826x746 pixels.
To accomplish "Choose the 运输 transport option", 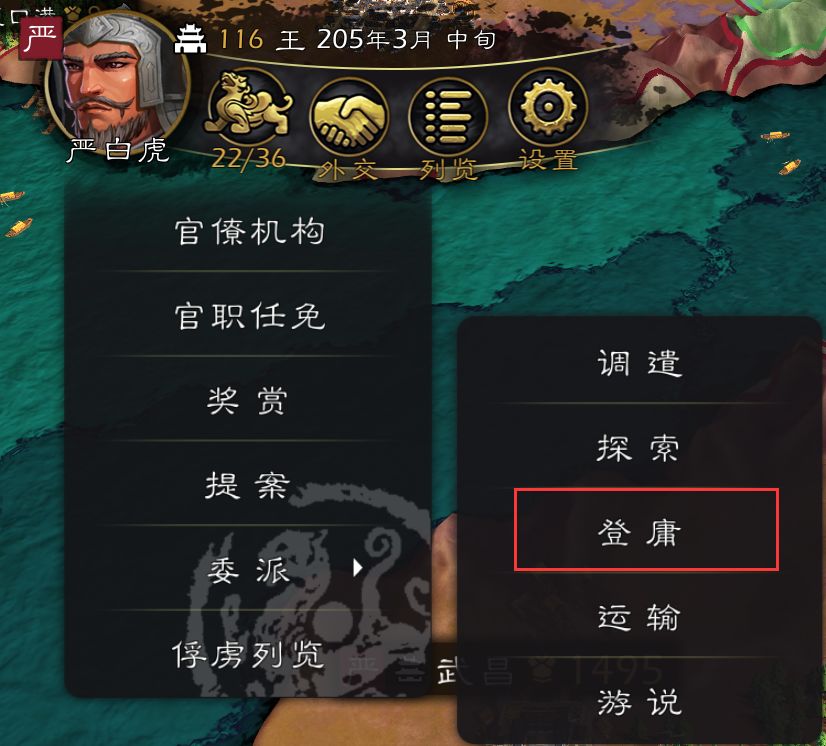I will point(640,616).
